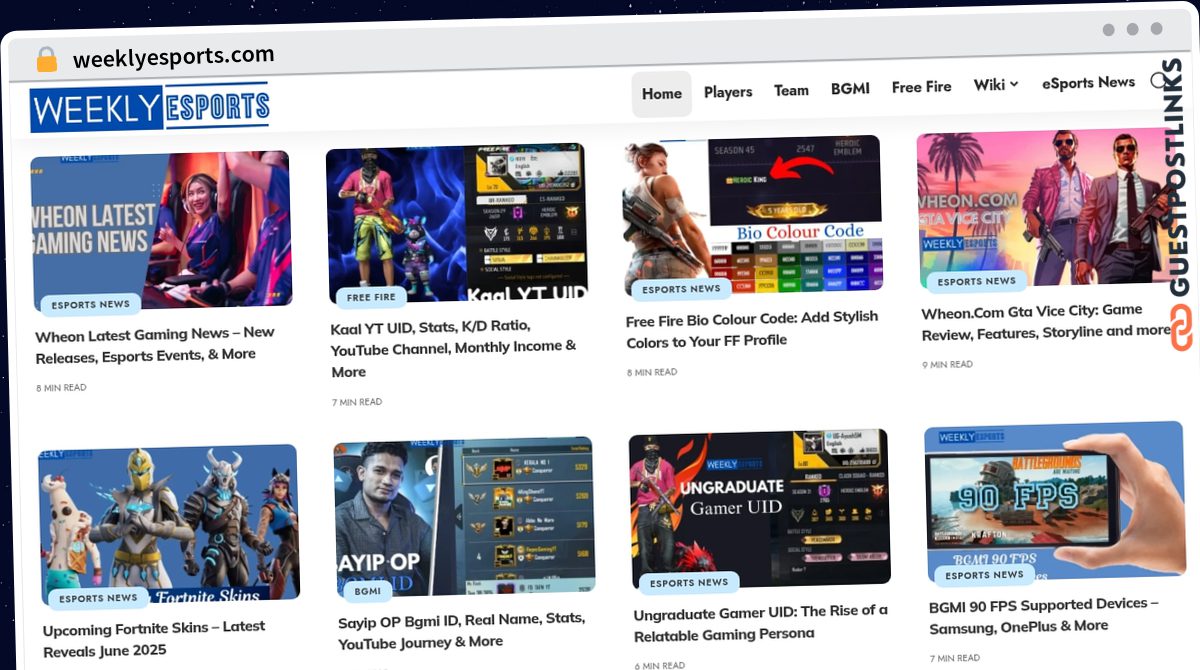Viewport: 1200px width, 670px height.
Task: Click Esports News tag on Fortnite Skins card
Action: point(98,599)
